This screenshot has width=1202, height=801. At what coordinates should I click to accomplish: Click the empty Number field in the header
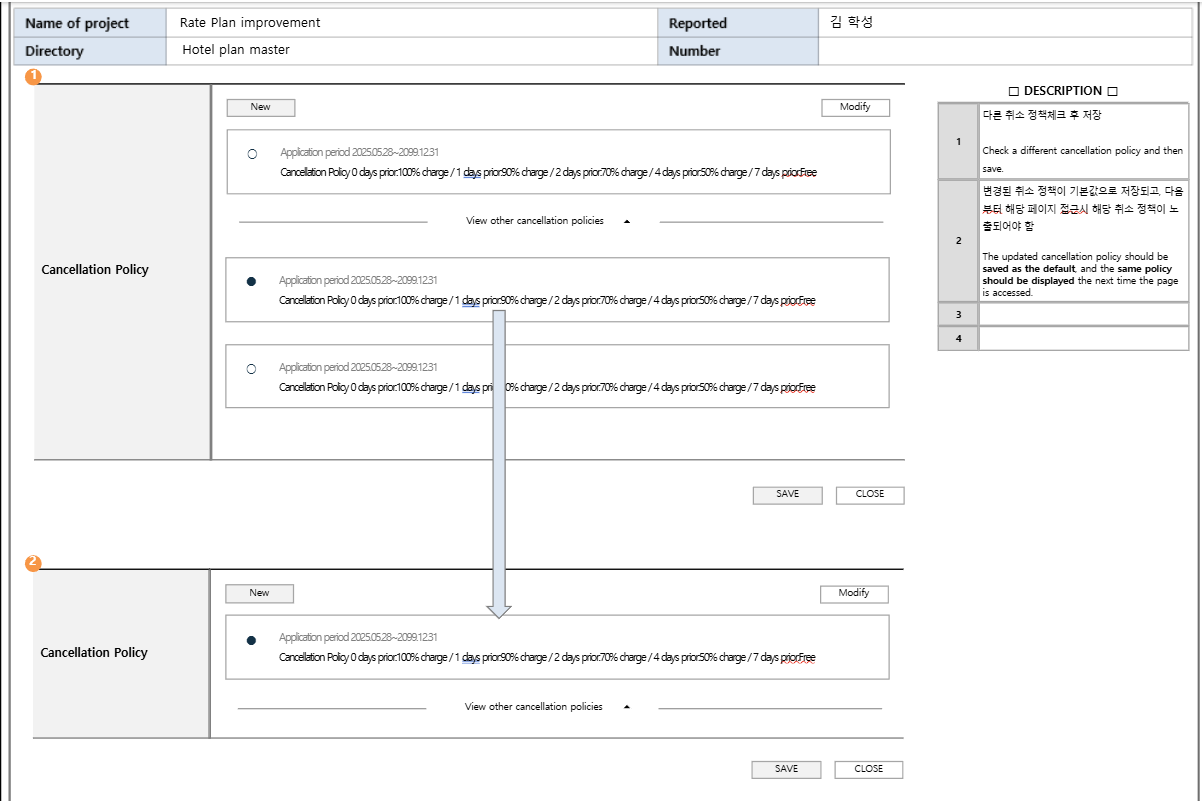click(x=1005, y=51)
